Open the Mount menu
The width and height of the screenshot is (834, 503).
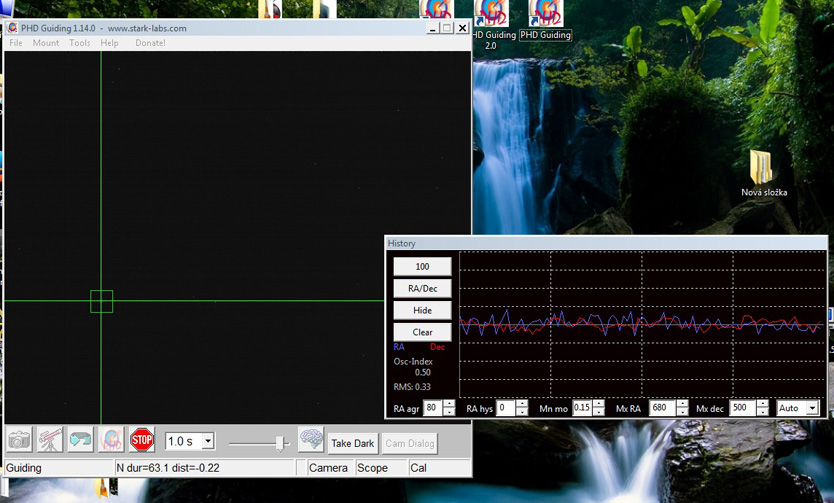tap(46, 43)
